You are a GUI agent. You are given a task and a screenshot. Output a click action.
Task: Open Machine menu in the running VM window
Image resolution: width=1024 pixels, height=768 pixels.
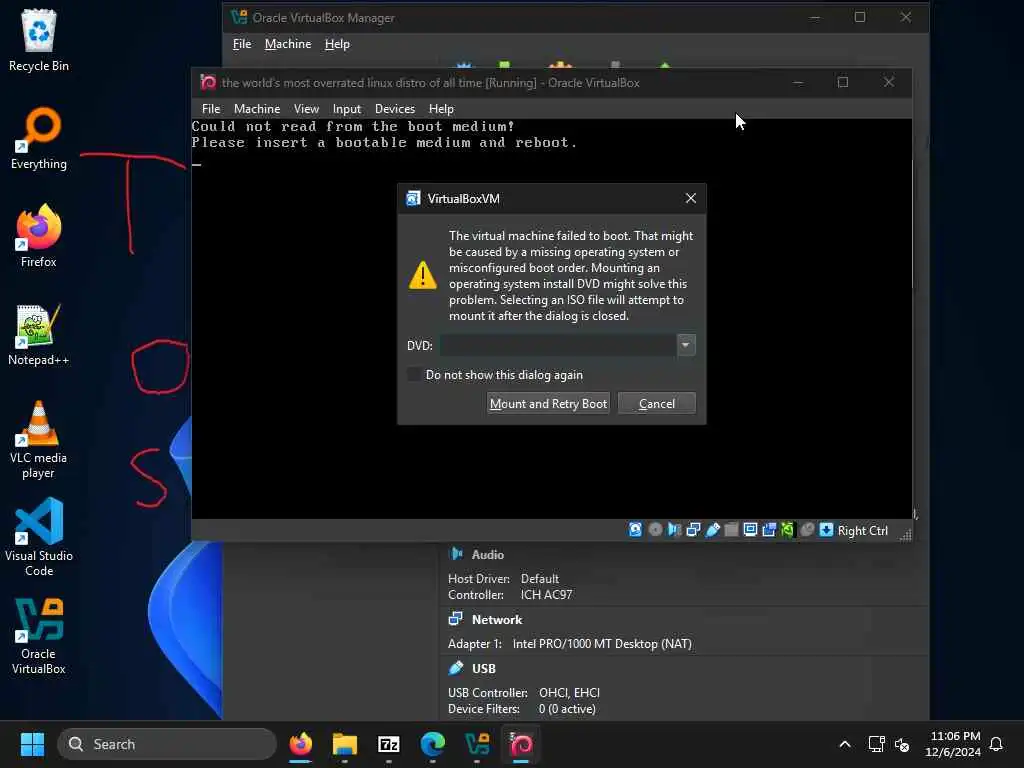pos(257,108)
